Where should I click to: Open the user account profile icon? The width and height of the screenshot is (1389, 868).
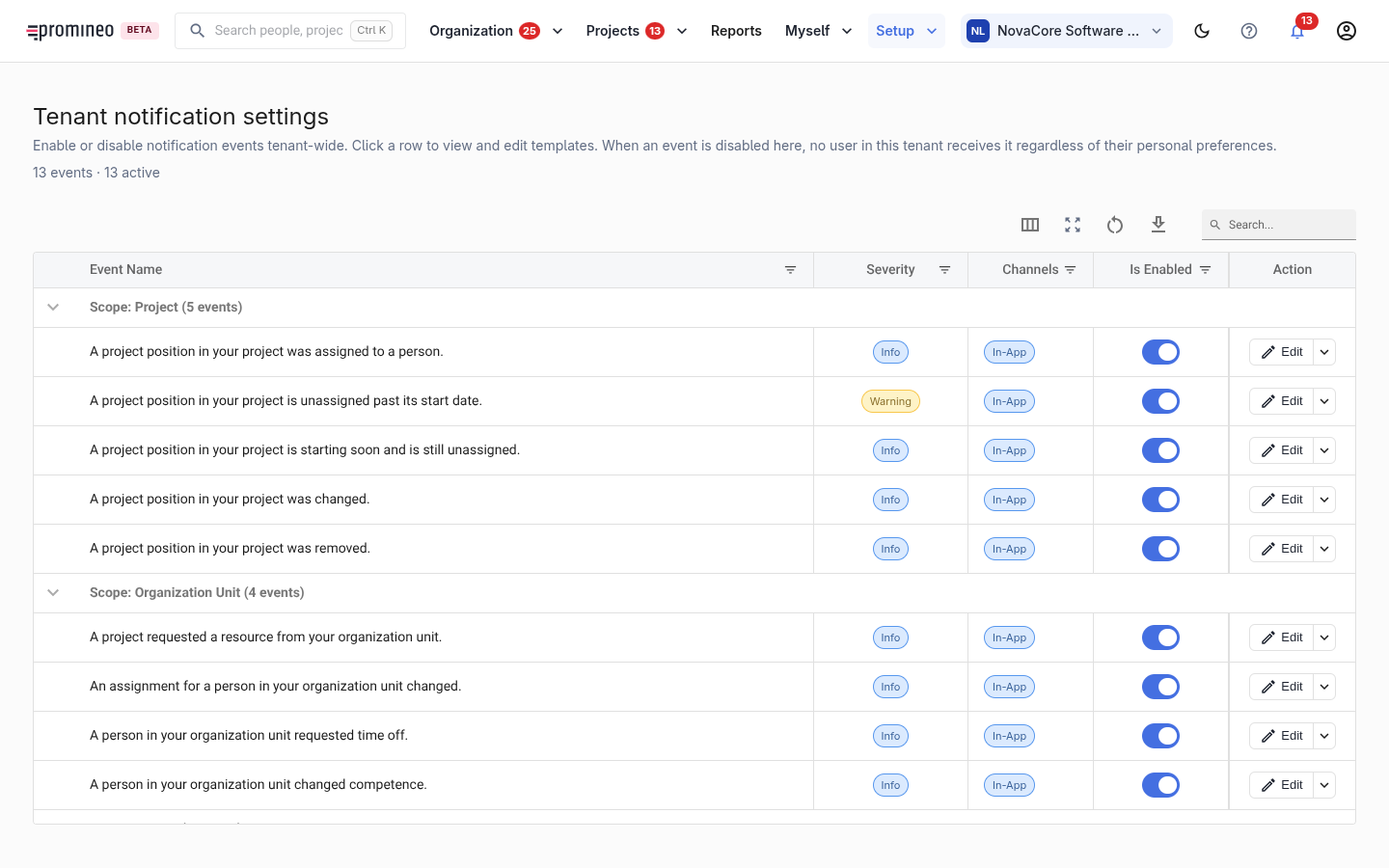coord(1347,31)
